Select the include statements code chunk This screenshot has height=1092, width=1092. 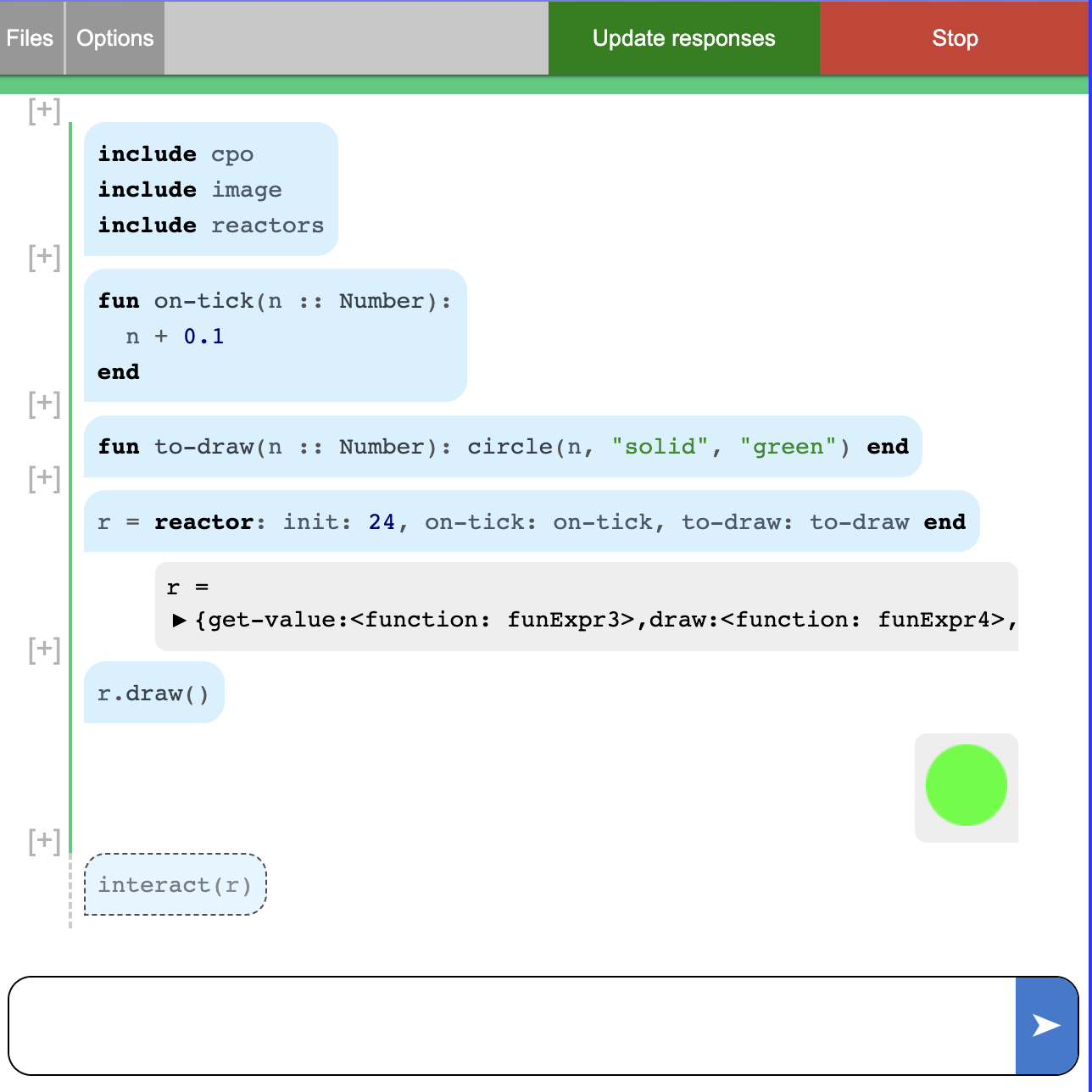tap(211, 189)
